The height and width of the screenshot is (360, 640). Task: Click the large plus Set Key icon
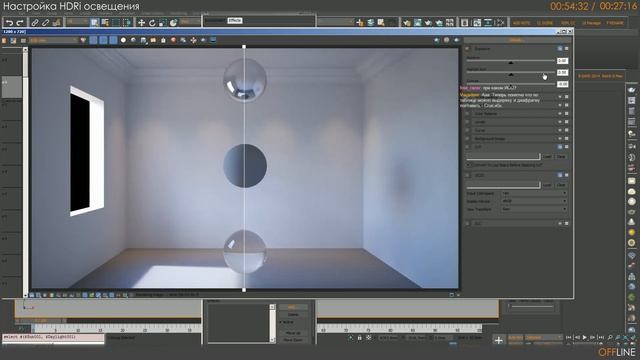(x=498, y=340)
